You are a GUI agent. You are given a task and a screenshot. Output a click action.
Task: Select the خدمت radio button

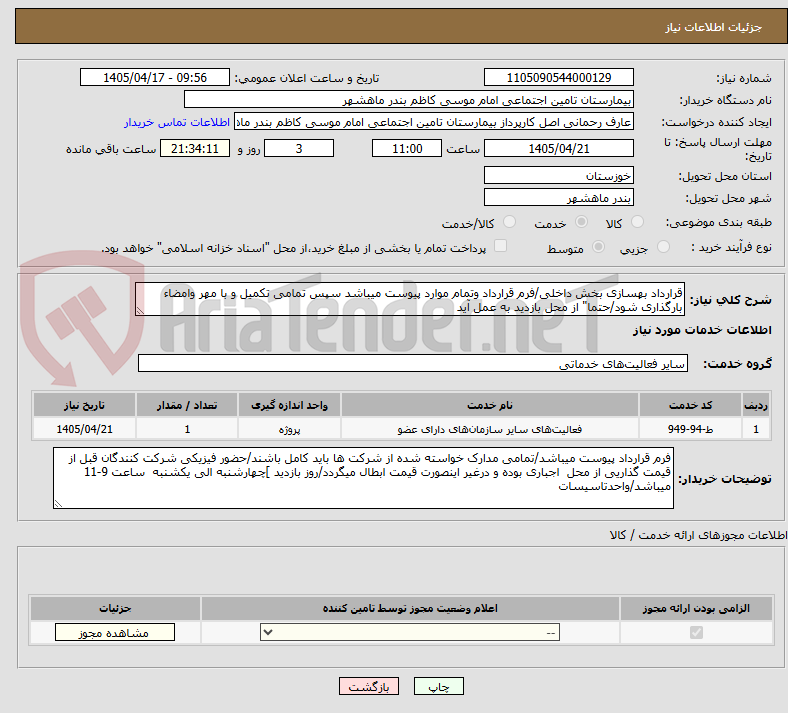[581, 222]
